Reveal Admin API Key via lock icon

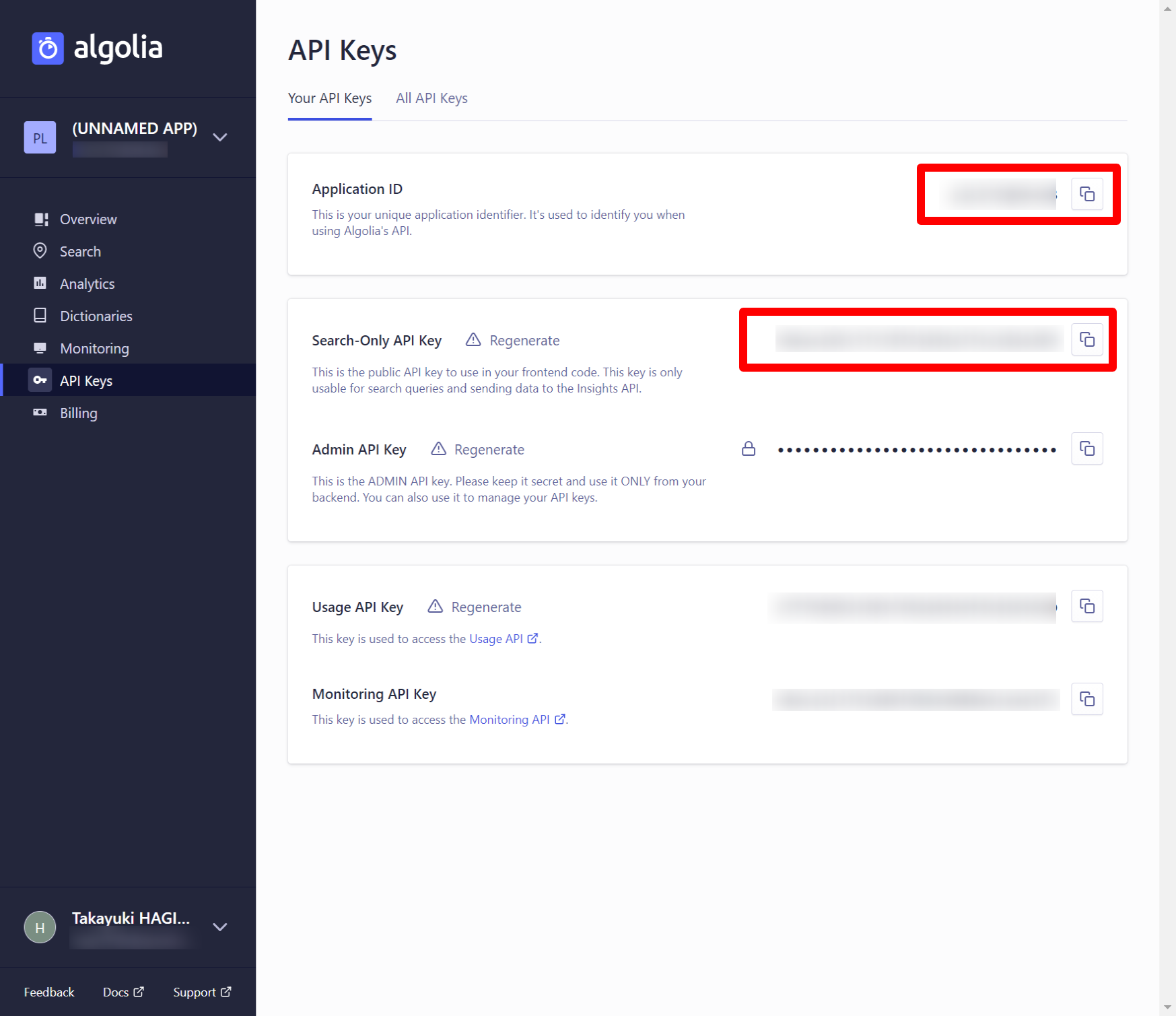(748, 449)
